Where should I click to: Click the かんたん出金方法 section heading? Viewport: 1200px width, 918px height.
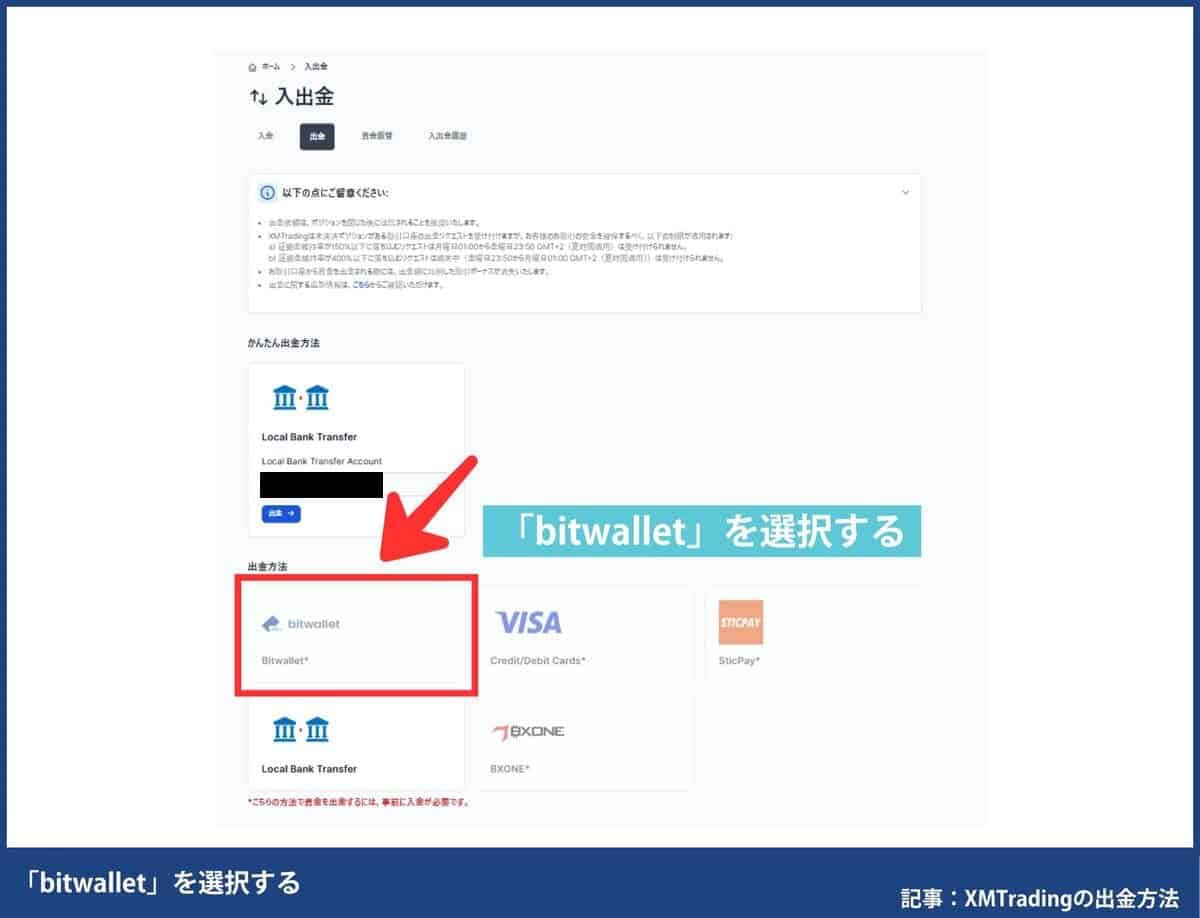pyautogui.click(x=284, y=343)
